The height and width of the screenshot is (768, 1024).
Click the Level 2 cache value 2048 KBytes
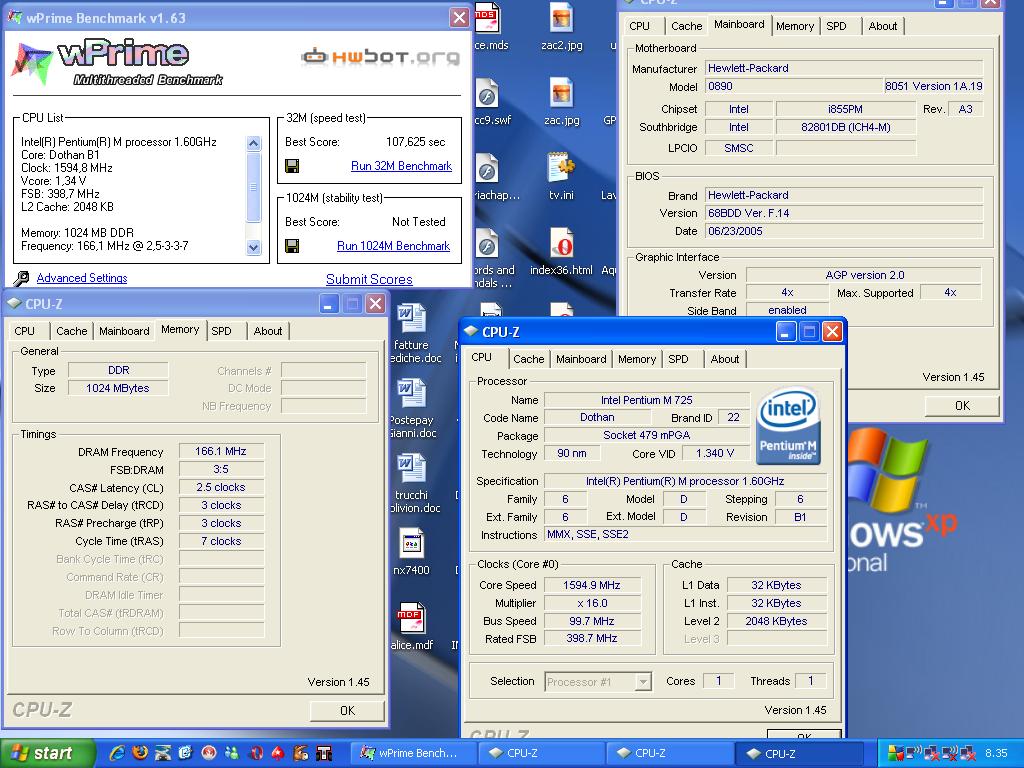(776, 621)
